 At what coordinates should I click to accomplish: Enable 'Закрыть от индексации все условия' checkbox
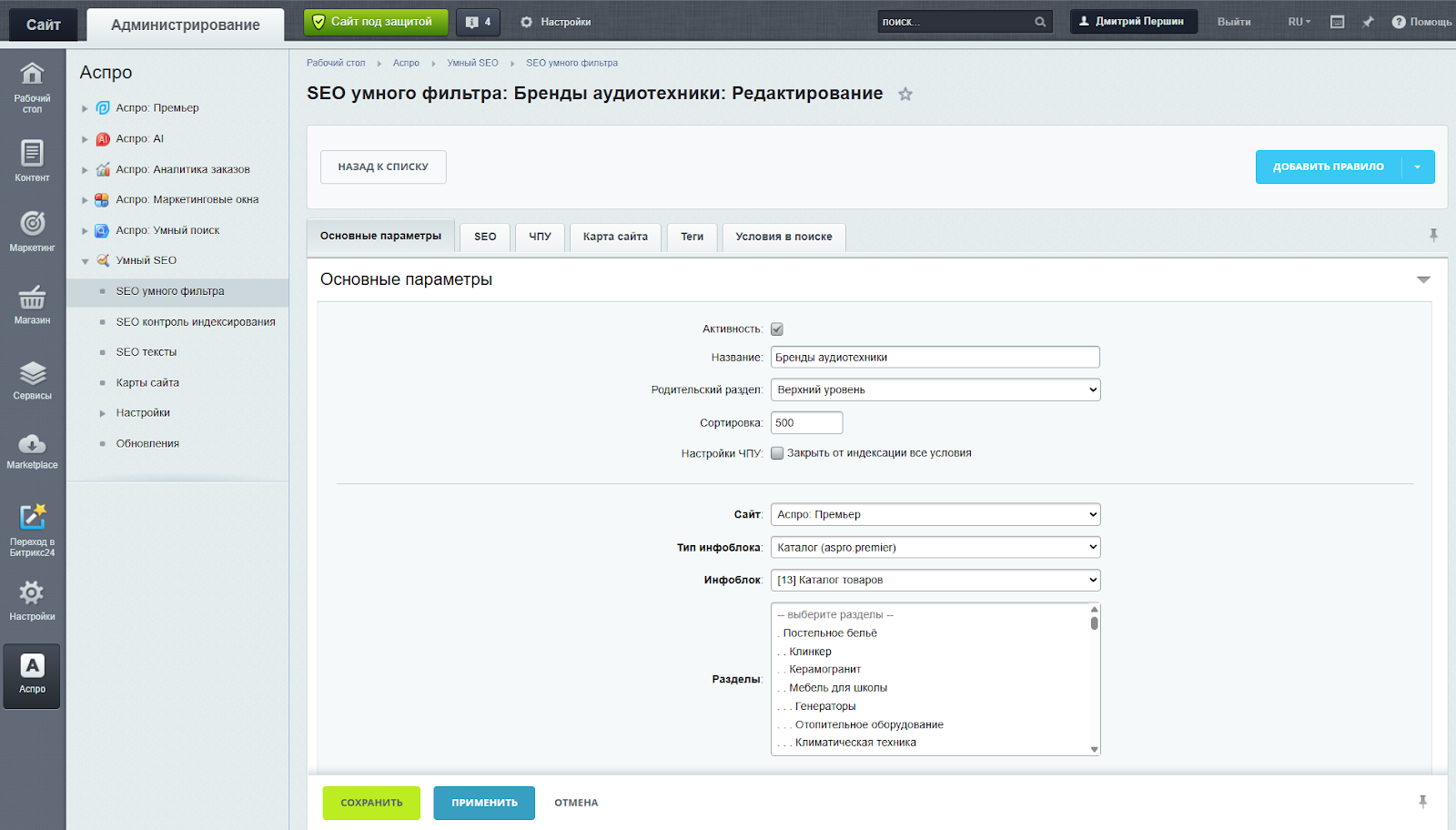(777, 453)
